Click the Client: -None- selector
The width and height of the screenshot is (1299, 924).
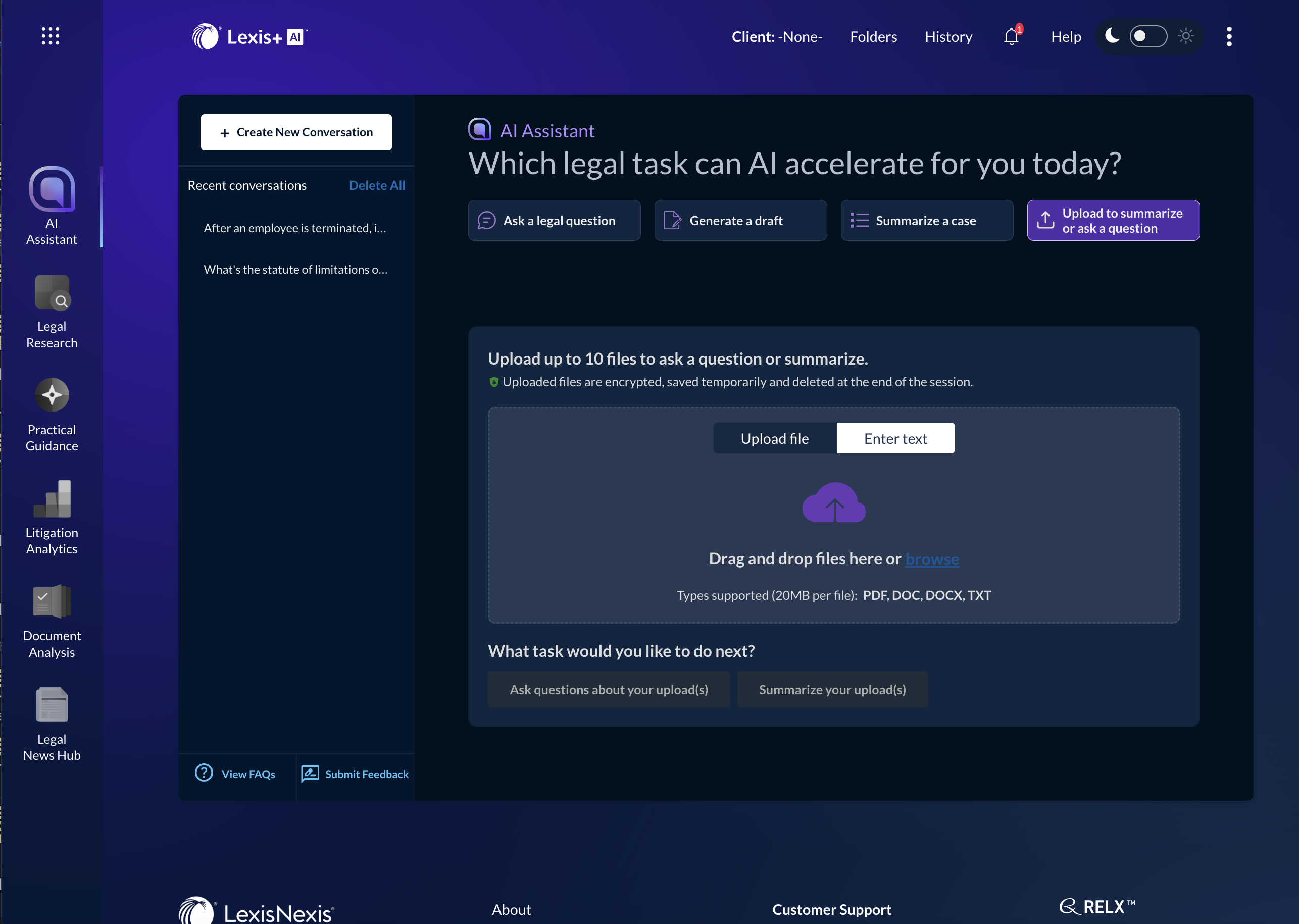(777, 37)
